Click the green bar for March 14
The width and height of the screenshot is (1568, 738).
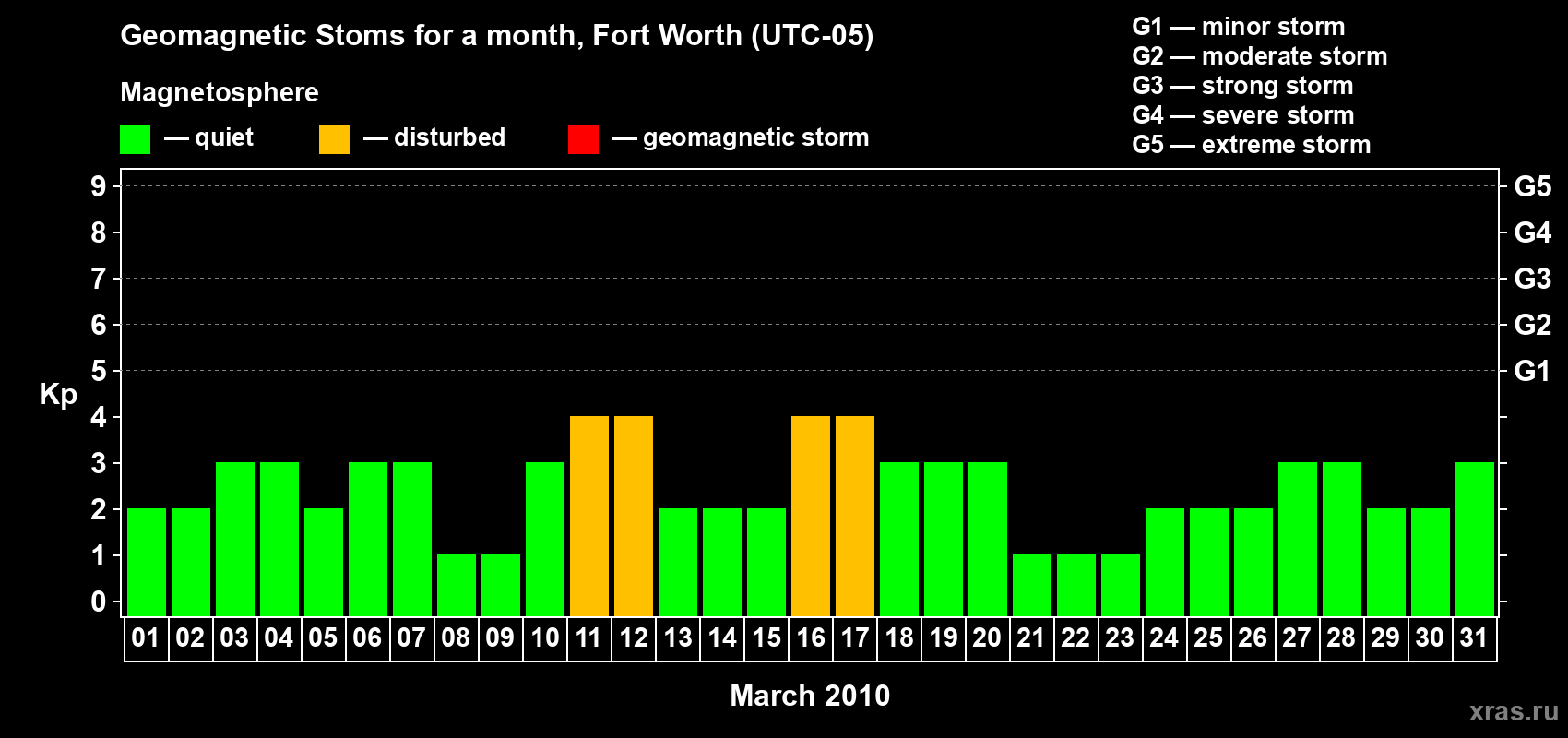(722, 562)
